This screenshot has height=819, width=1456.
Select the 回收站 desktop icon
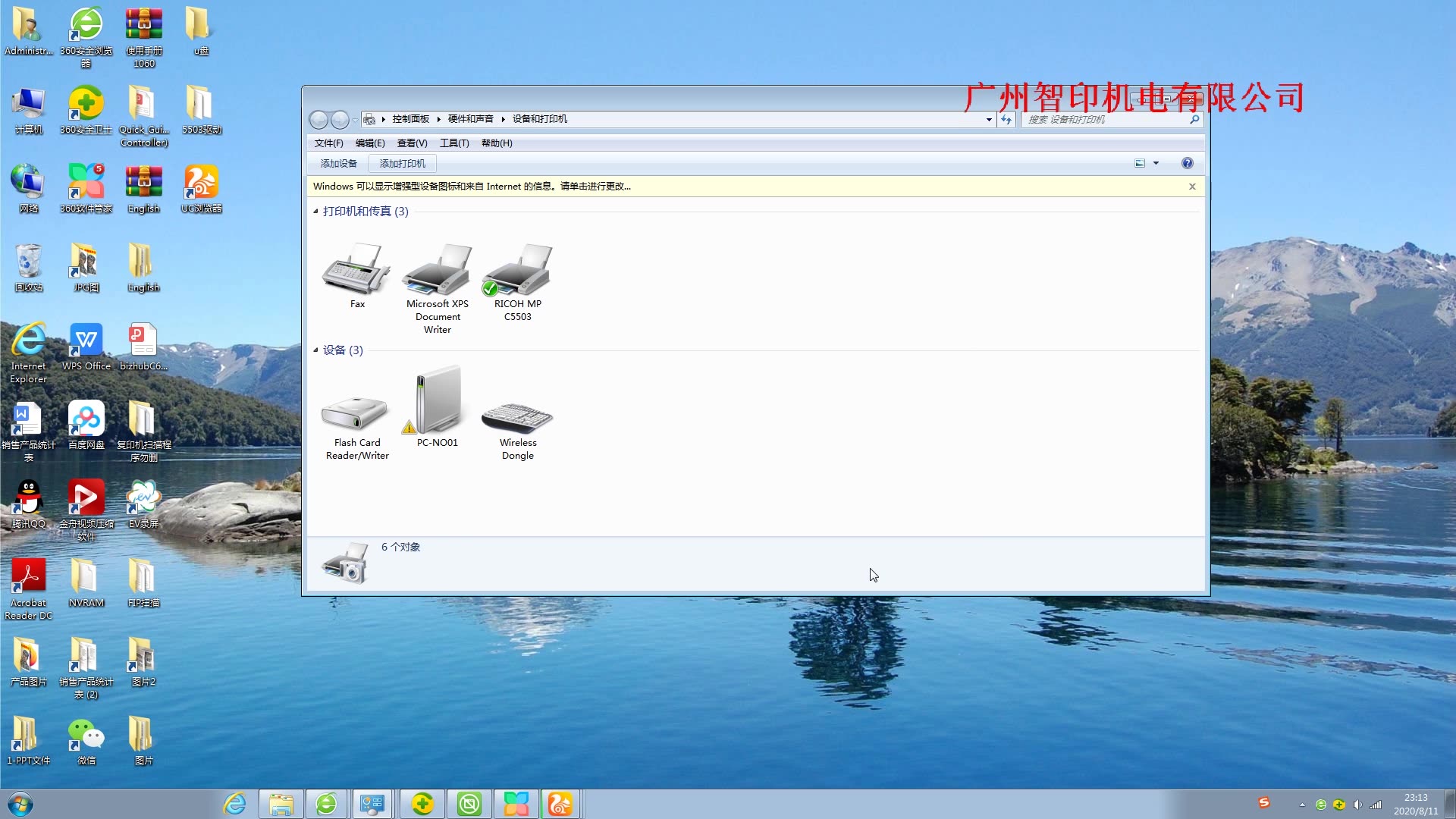tap(29, 267)
